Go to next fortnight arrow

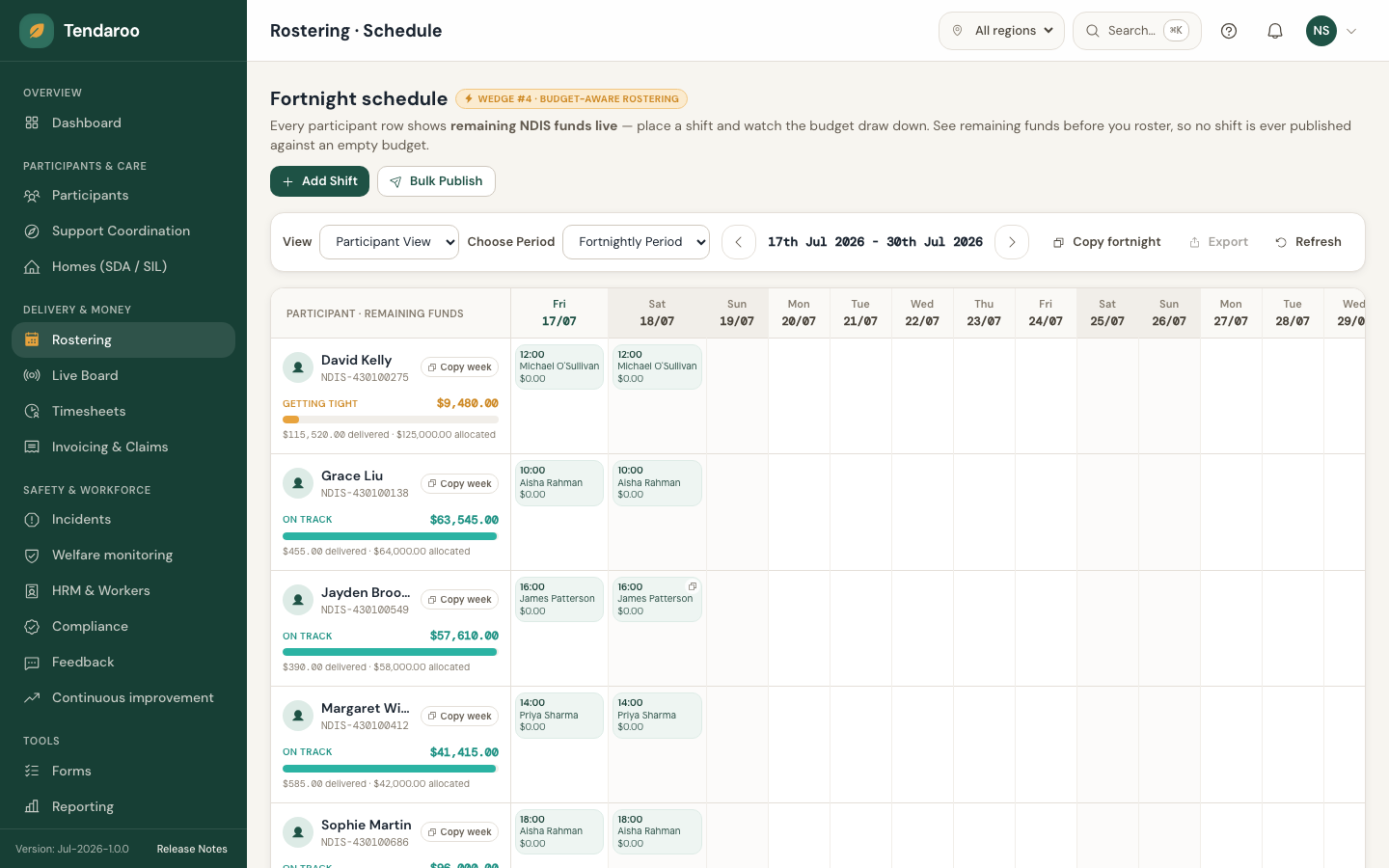pos(1012,242)
